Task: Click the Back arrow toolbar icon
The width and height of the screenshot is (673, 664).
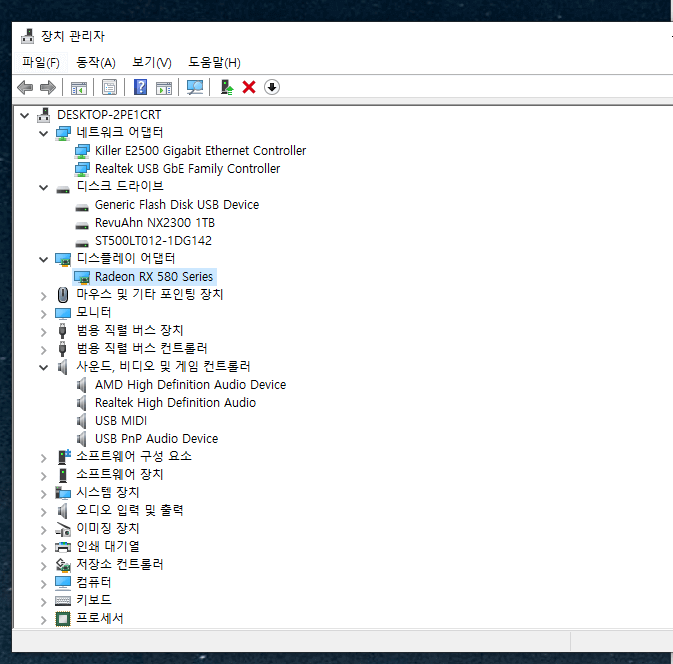Action: pyautogui.click(x=25, y=88)
